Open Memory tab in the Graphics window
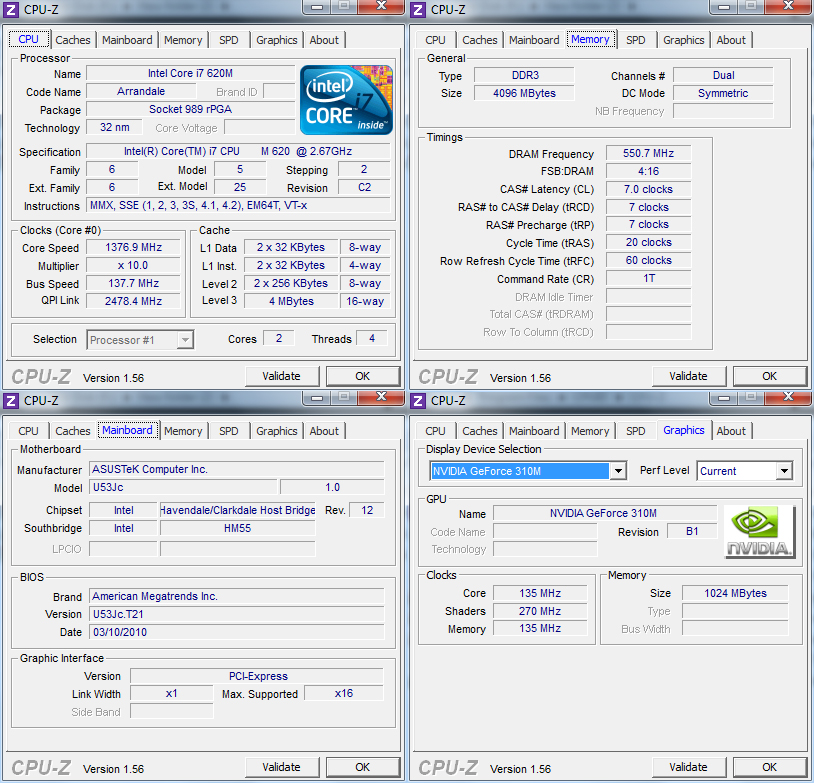The image size is (814, 783). pyautogui.click(x=590, y=431)
